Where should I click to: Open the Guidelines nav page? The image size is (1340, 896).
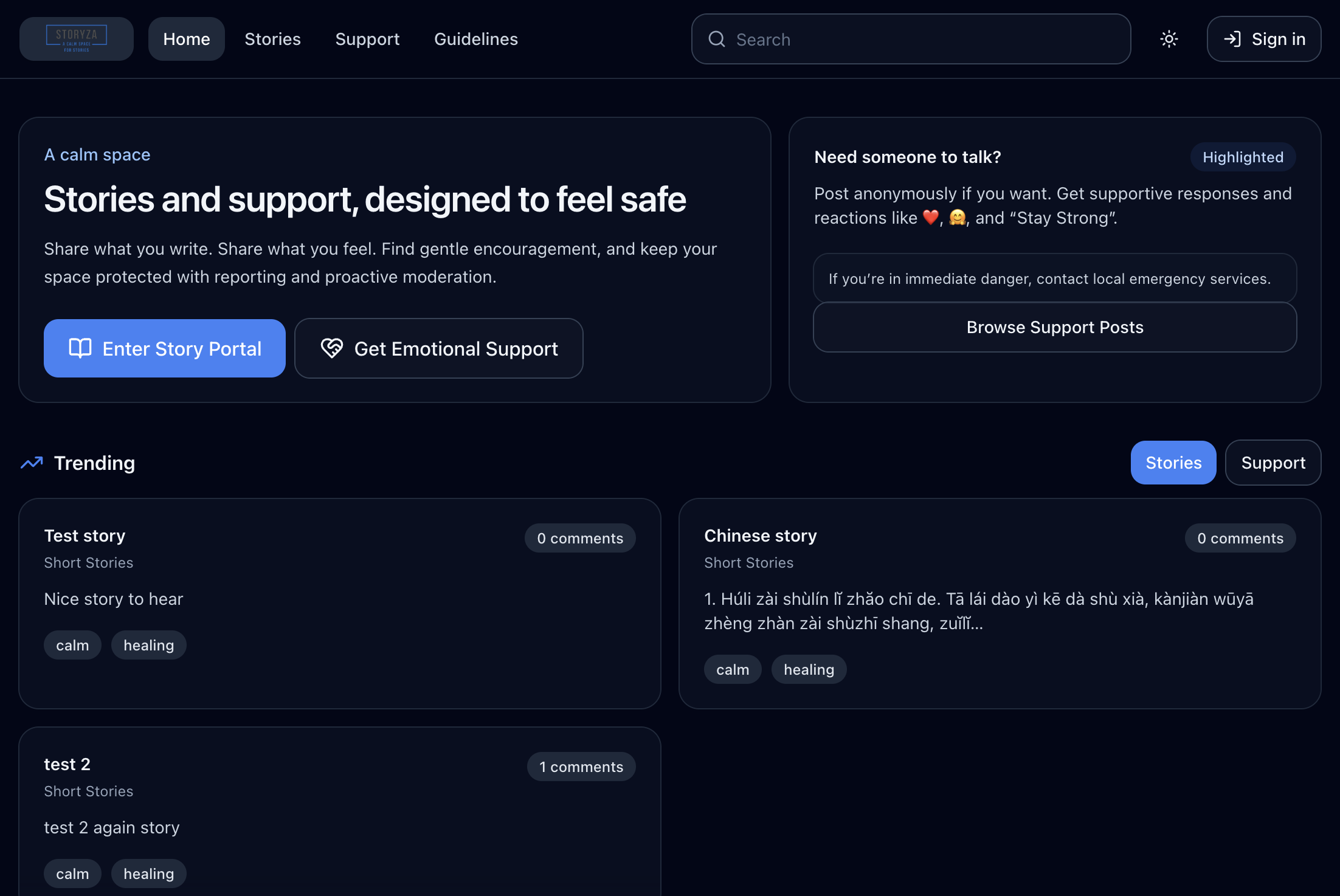[x=476, y=40]
